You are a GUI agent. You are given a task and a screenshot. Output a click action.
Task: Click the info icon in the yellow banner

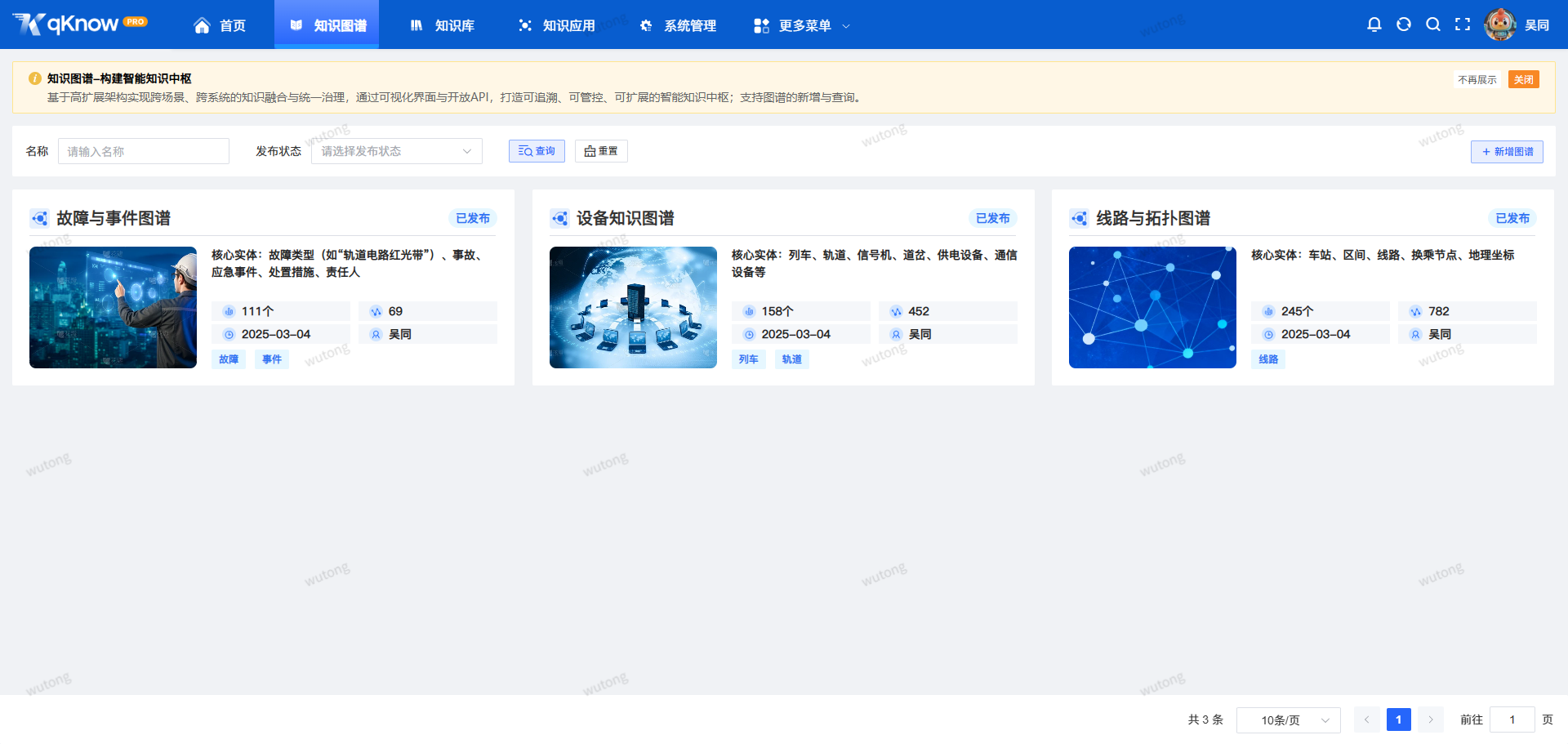tap(34, 78)
